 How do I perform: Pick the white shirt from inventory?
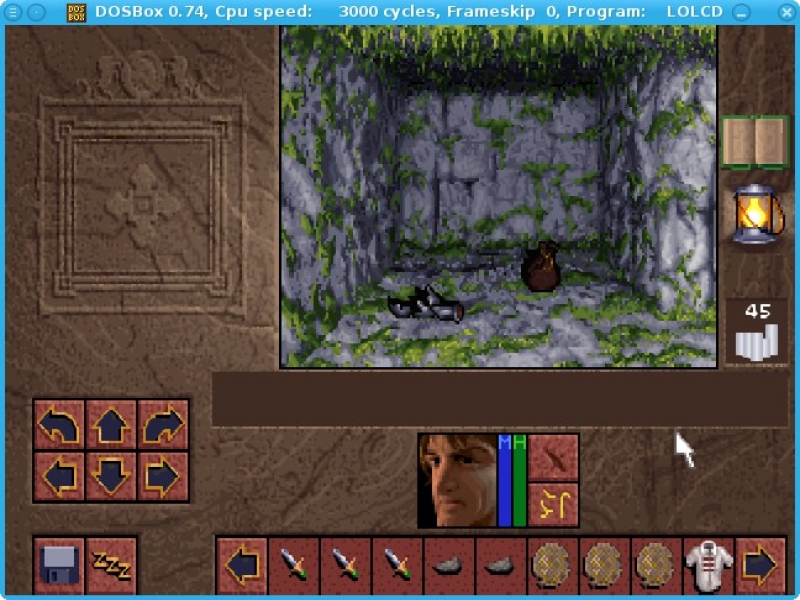[x=709, y=565]
